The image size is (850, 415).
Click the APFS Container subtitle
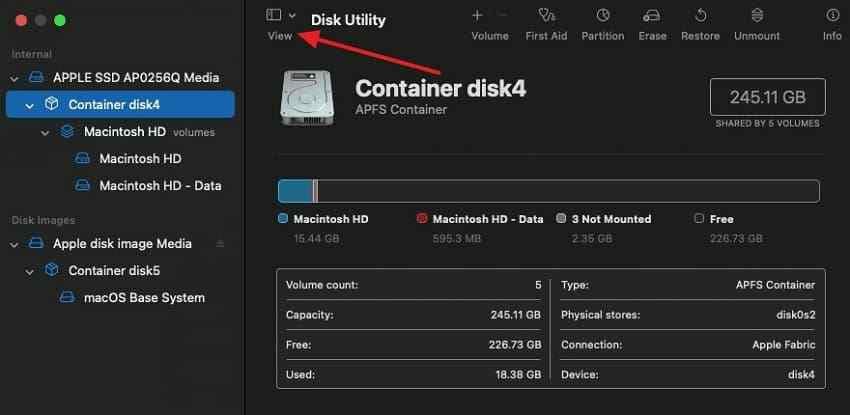401,109
